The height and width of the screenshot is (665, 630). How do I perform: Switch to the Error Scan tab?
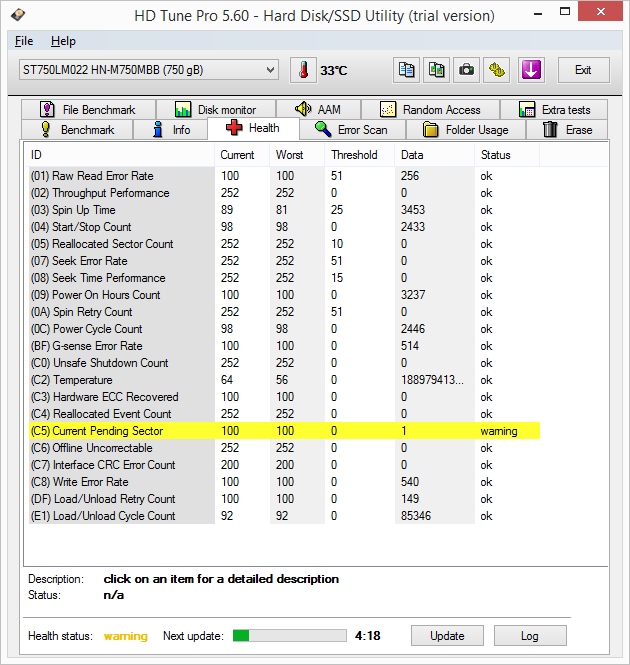tap(353, 130)
